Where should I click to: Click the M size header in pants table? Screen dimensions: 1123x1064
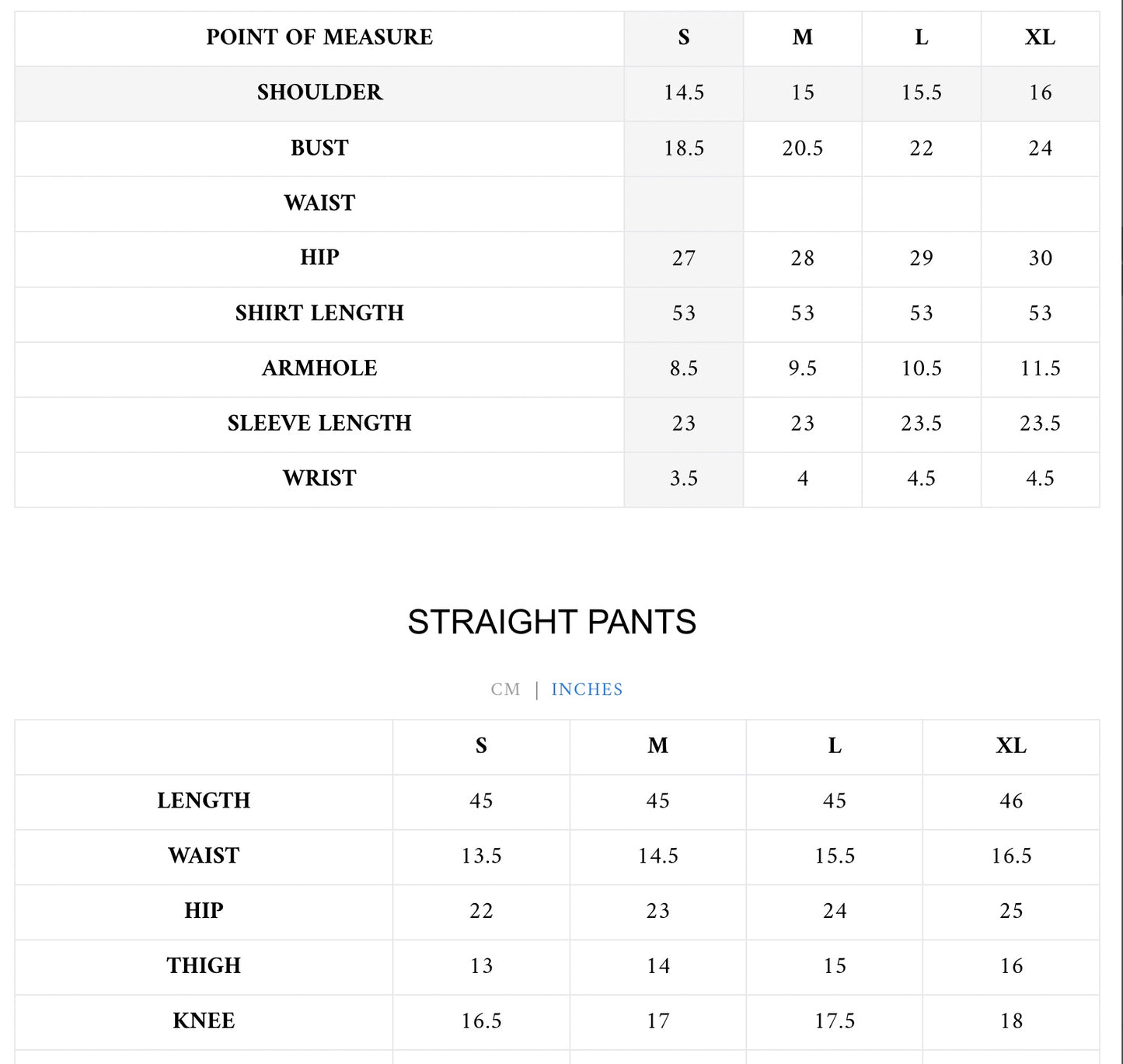[x=657, y=746]
